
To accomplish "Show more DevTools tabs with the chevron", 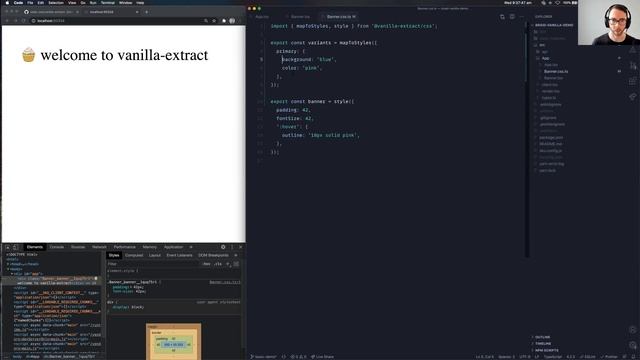I will pos(191,247).
